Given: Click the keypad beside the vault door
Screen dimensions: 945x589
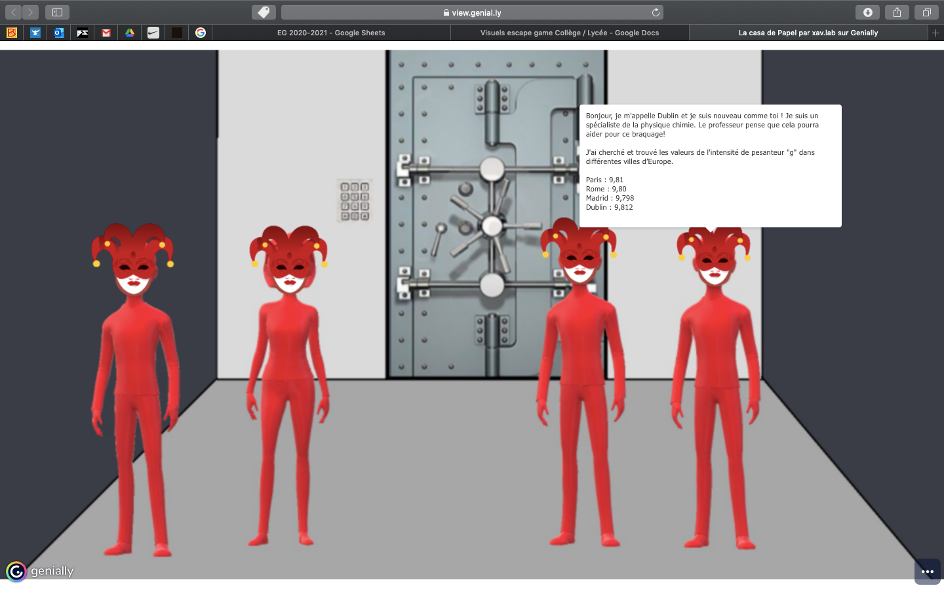Looking at the screenshot, I should click(x=354, y=201).
